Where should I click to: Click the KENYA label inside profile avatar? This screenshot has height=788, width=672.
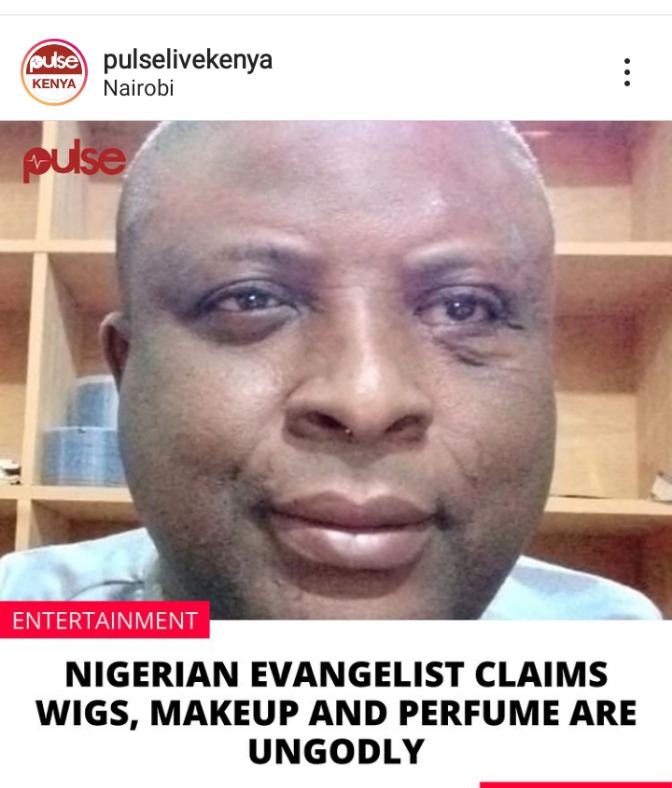(x=54, y=83)
